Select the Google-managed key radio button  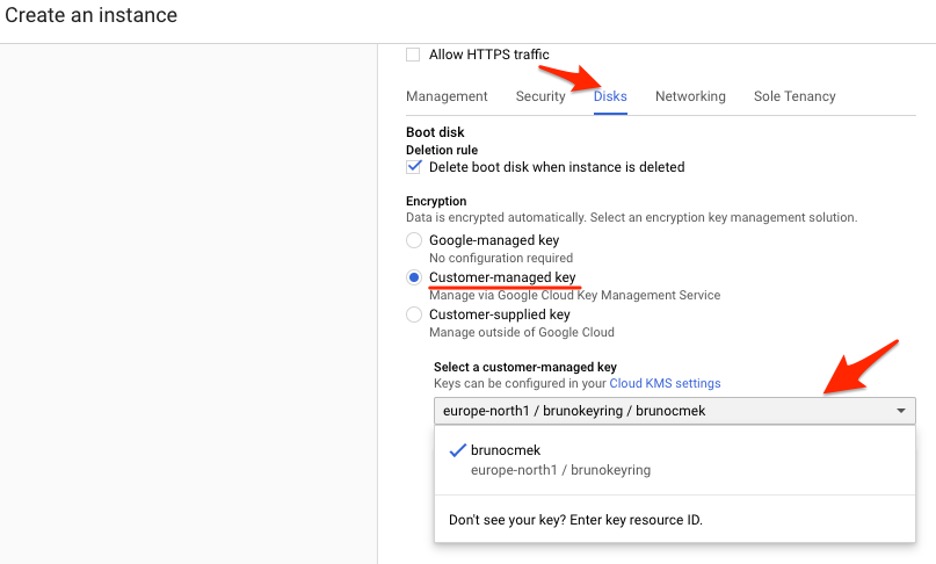point(414,240)
